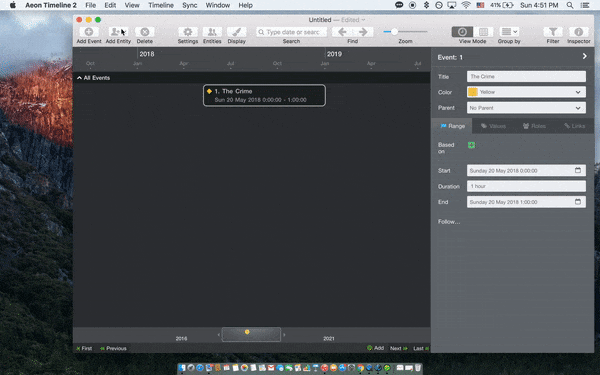Click the 2018 year label on ruler

(147, 54)
